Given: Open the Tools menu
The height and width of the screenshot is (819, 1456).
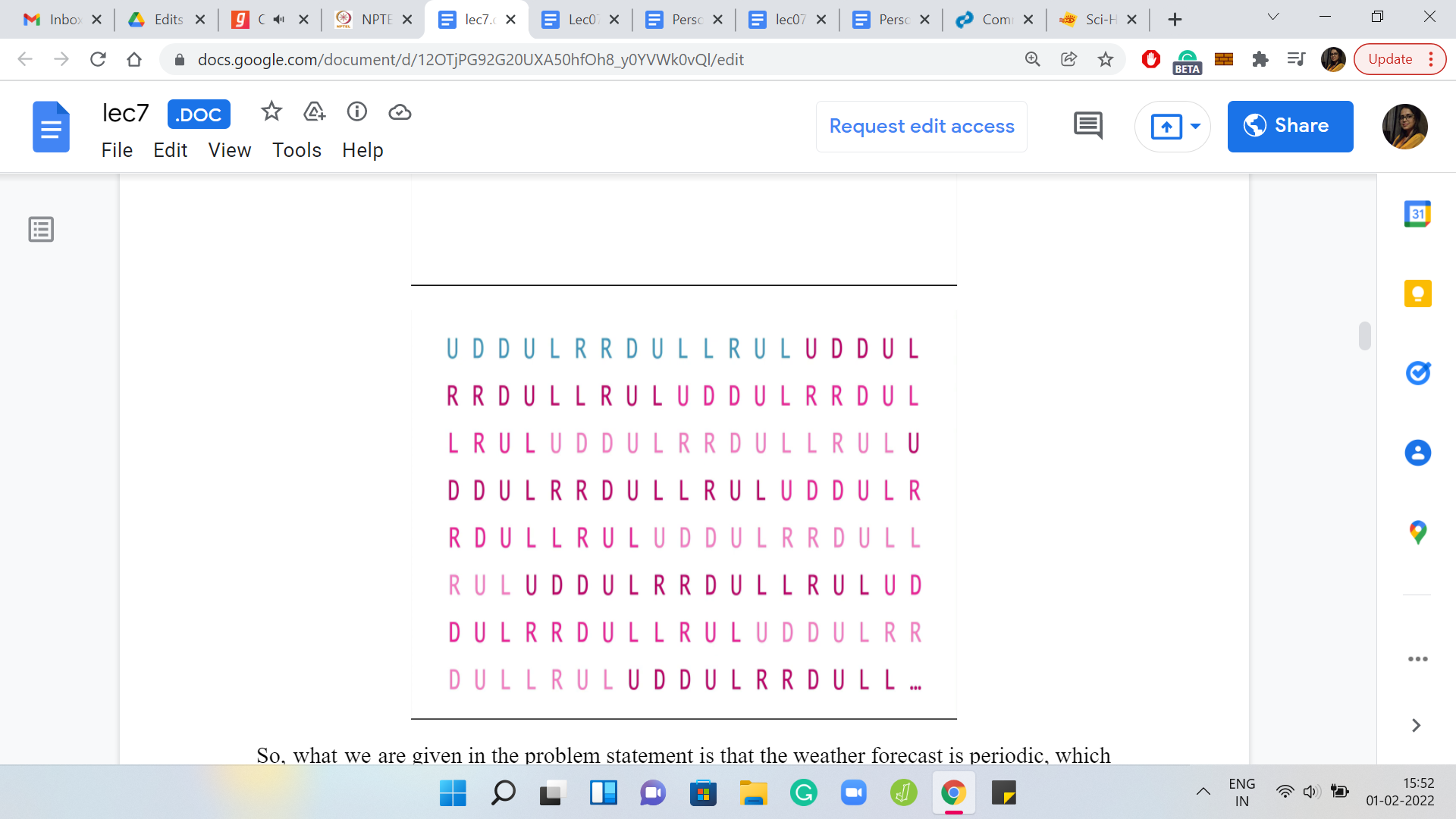Looking at the screenshot, I should pos(297,150).
